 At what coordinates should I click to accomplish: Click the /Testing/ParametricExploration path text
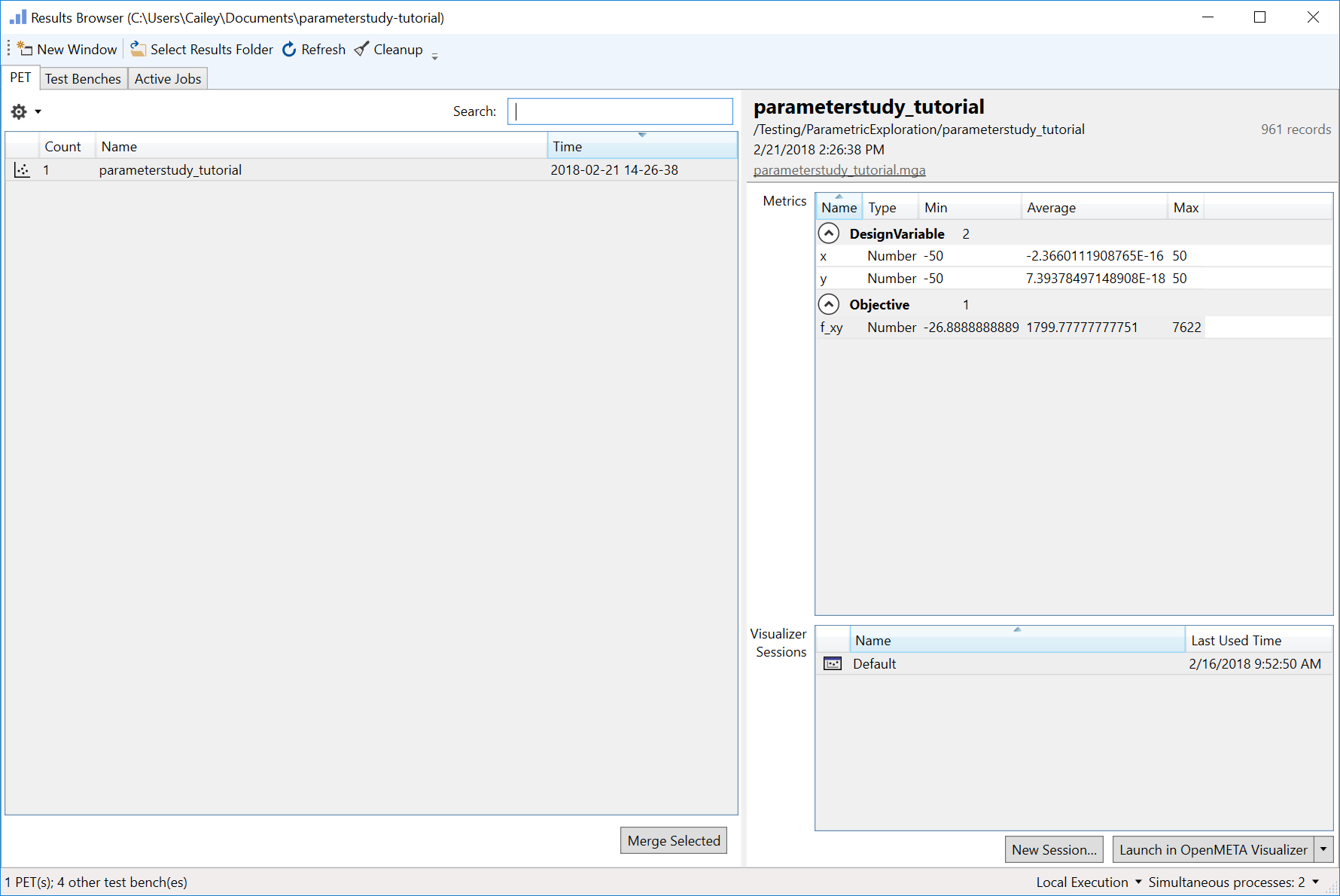coord(919,130)
